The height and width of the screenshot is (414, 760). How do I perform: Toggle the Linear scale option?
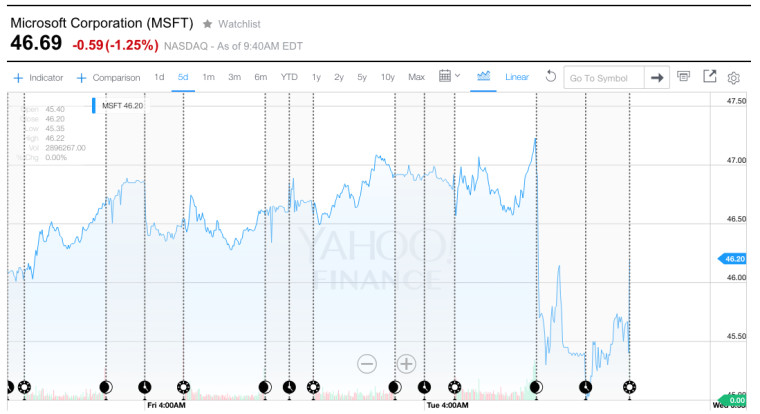click(517, 77)
